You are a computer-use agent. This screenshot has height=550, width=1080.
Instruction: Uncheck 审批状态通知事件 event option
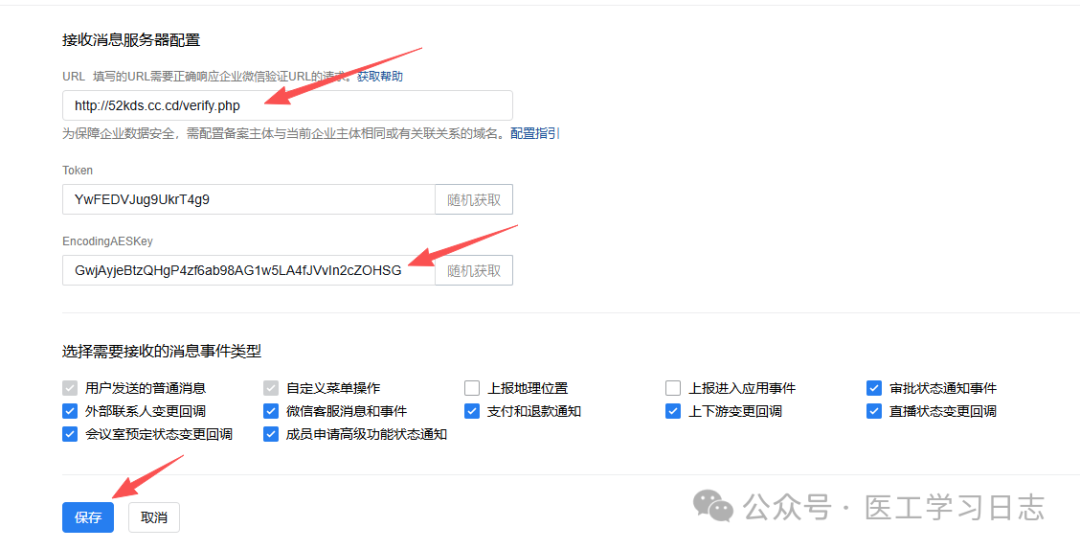click(874, 388)
